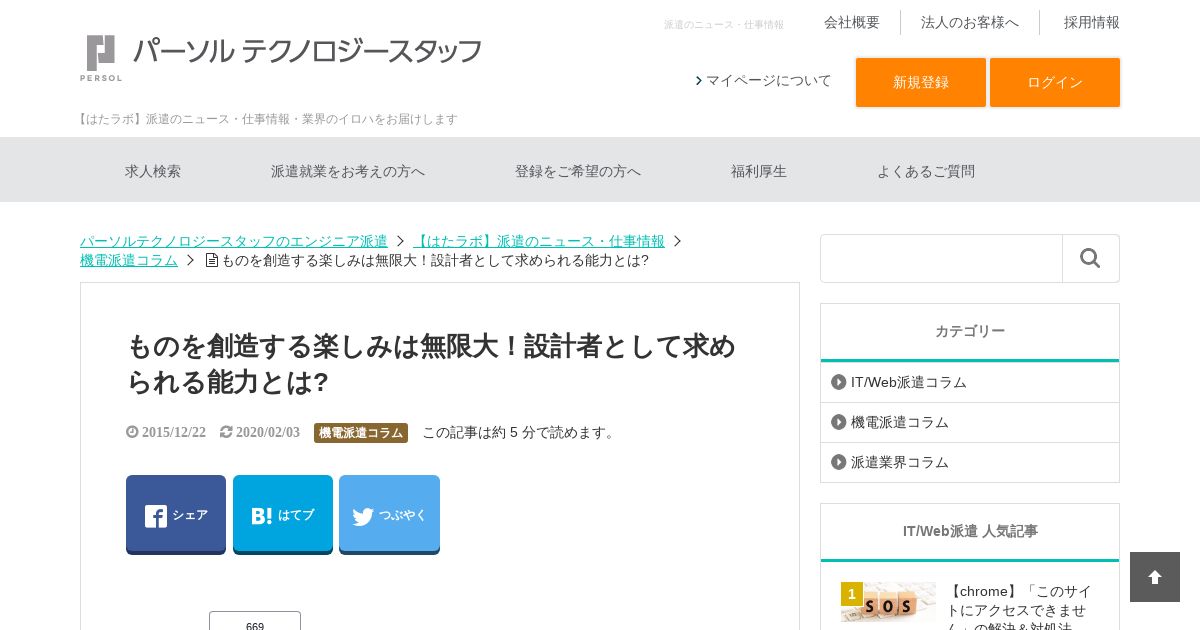Click the search magnifier icon
The height and width of the screenshot is (630, 1200).
[1090, 259]
